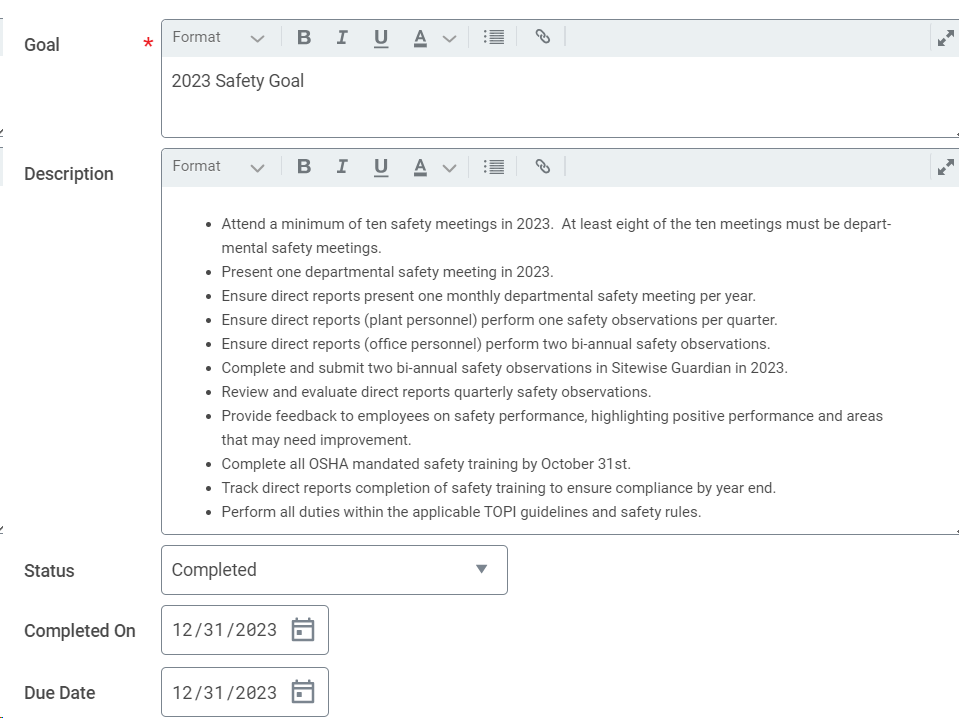Maximize the Description editor with expand icon
The image size is (959, 718).
946,167
